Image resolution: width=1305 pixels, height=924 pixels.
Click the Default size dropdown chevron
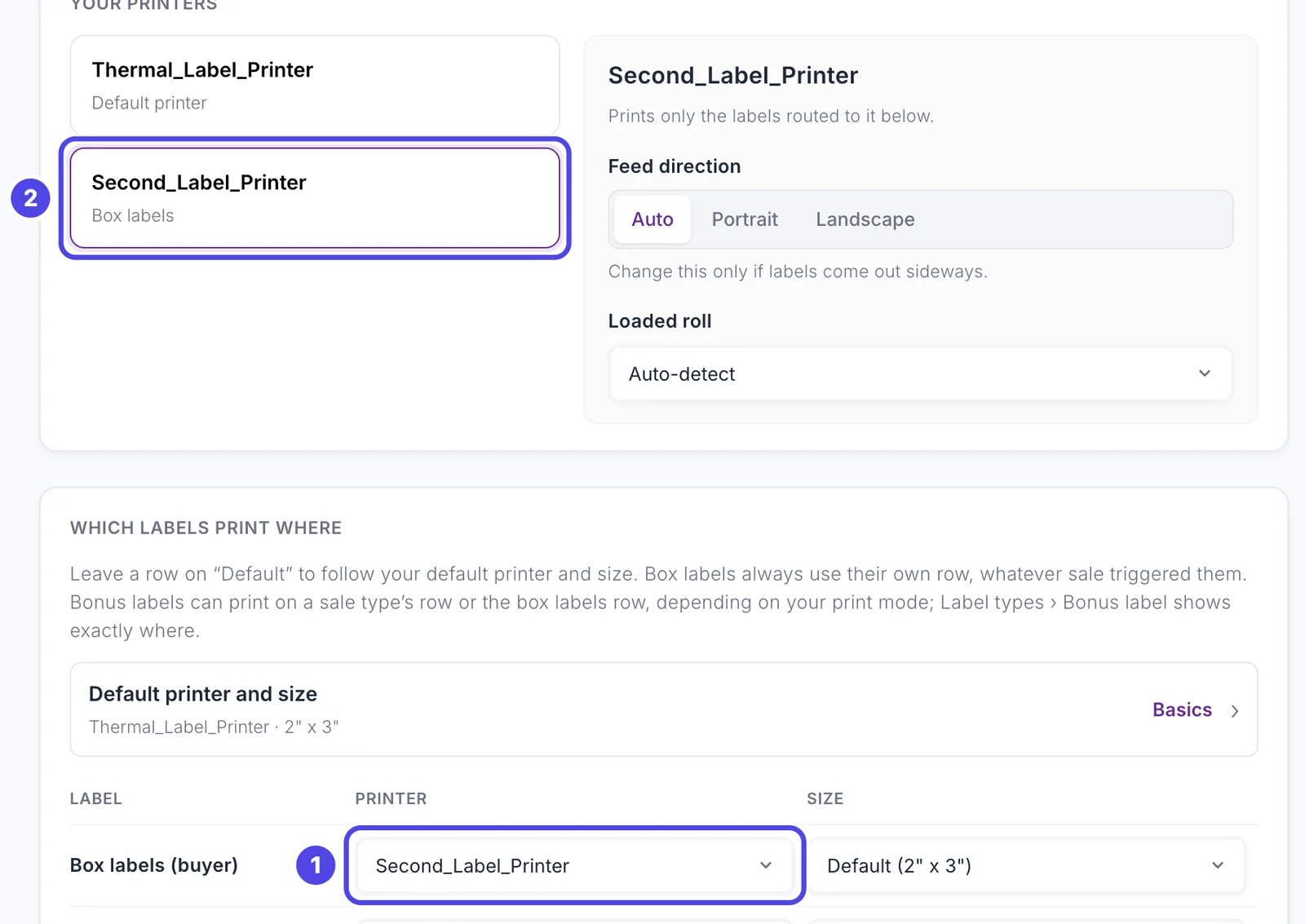point(1218,865)
